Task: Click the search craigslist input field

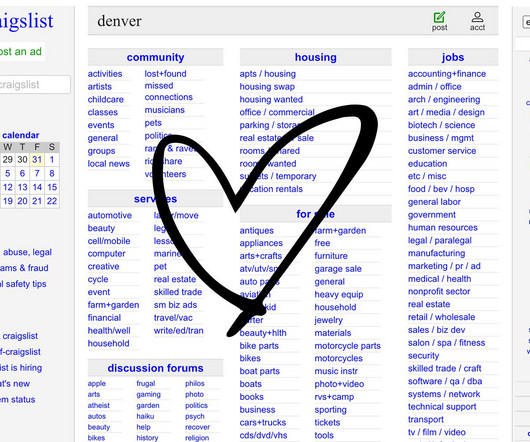Action: click(x=34, y=84)
